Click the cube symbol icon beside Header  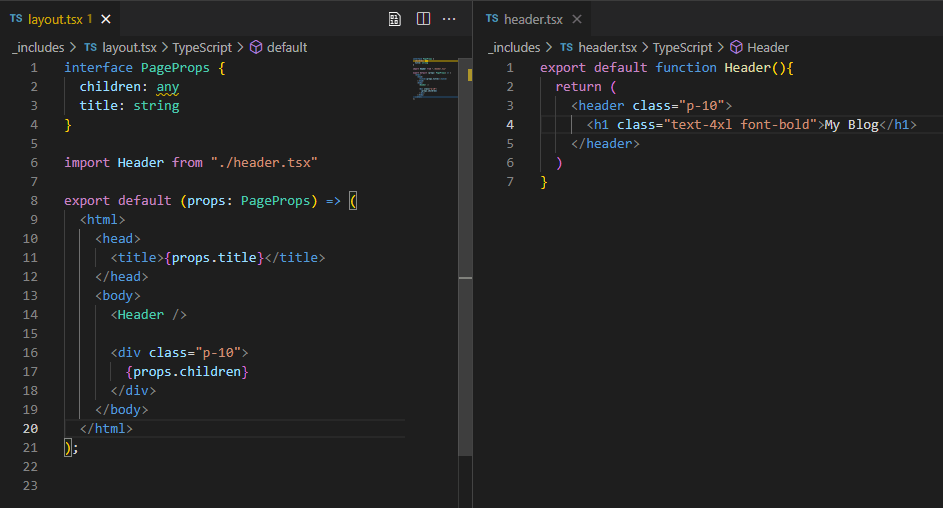pyautogui.click(x=736, y=47)
